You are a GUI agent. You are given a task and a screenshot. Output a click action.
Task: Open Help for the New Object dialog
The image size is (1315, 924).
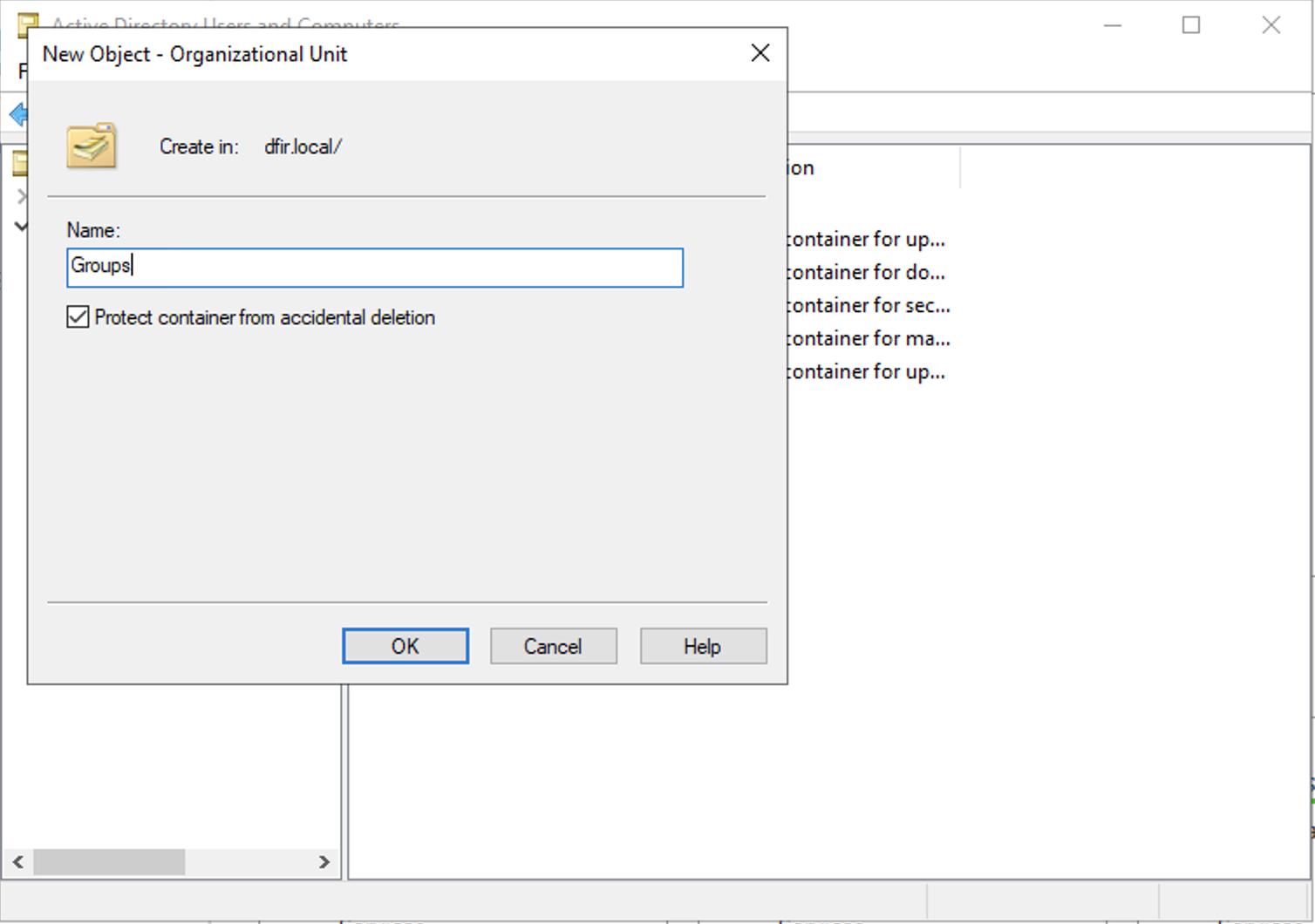tap(703, 646)
